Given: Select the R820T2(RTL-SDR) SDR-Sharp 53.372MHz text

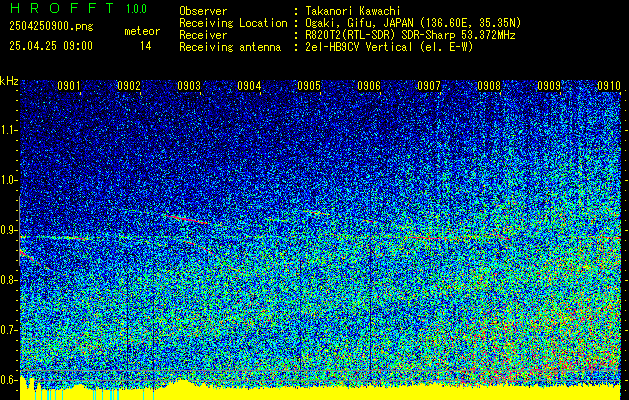Looking at the screenshot, I should 410,35.
